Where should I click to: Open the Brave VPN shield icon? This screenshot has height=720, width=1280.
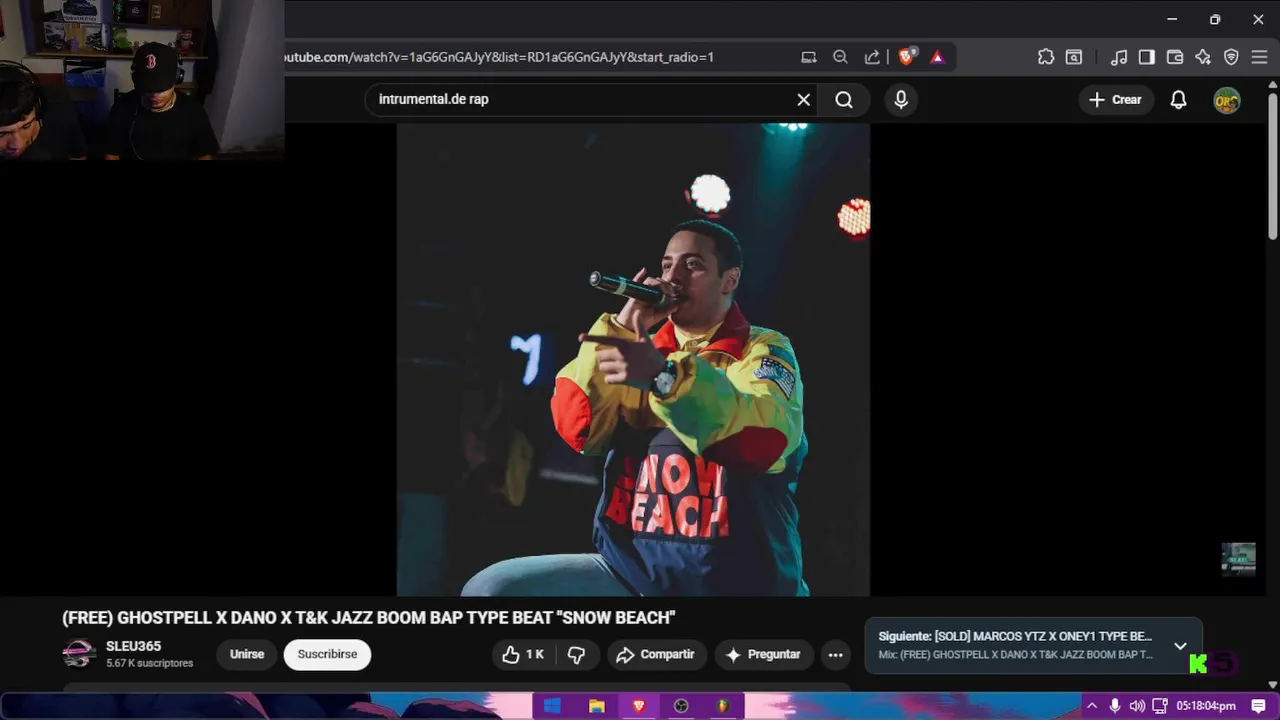click(x=1231, y=57)
